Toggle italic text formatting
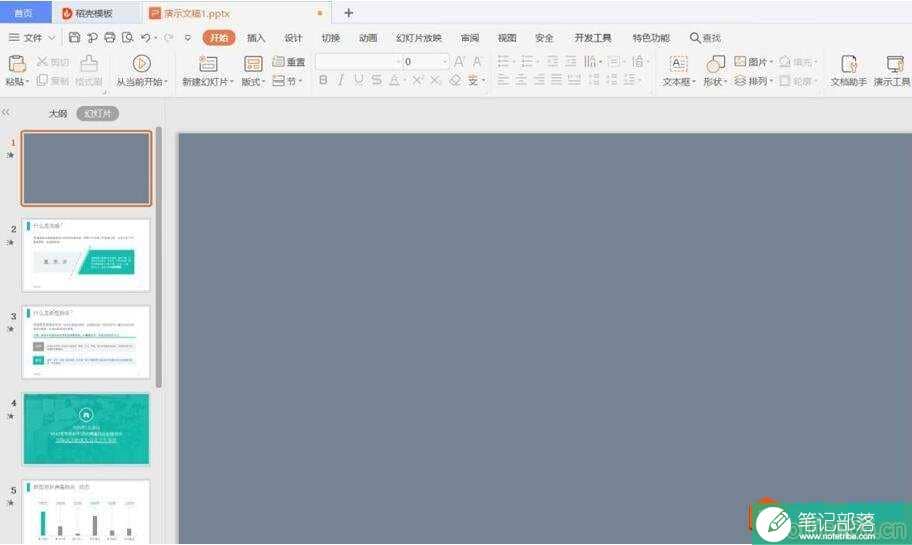 click(x=341, y=80)
